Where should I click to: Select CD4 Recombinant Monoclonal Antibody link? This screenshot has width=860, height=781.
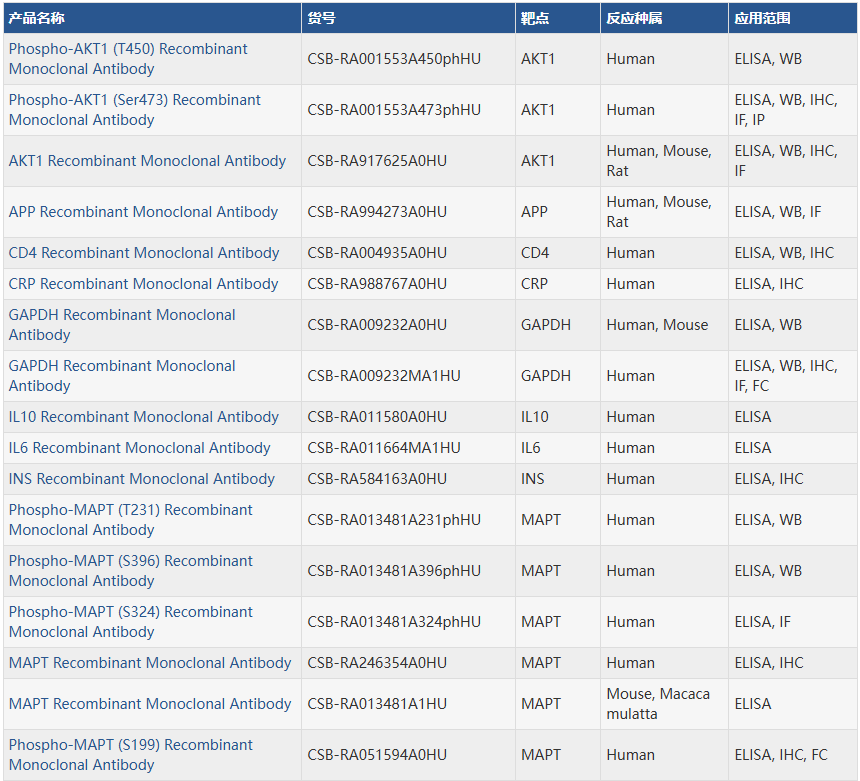pyautogui.click(x=144, y=253)
